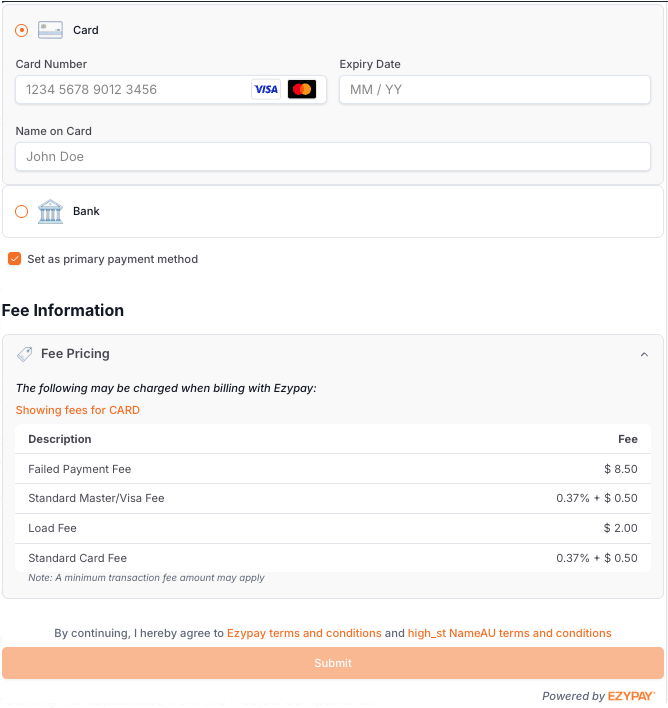The image size is (668, 708).
Task: Click the $ 8.50 fee value
Action: click(x=621, y=469)
